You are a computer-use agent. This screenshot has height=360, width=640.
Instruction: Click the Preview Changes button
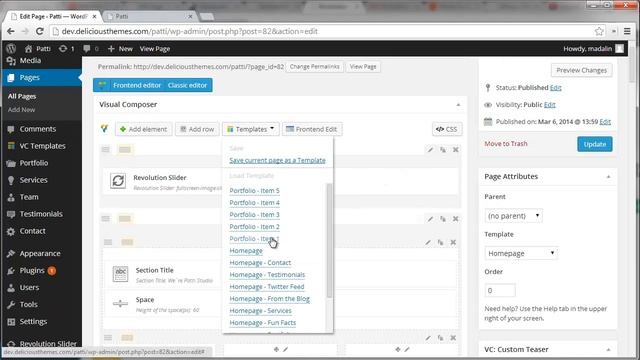point(581,70)
